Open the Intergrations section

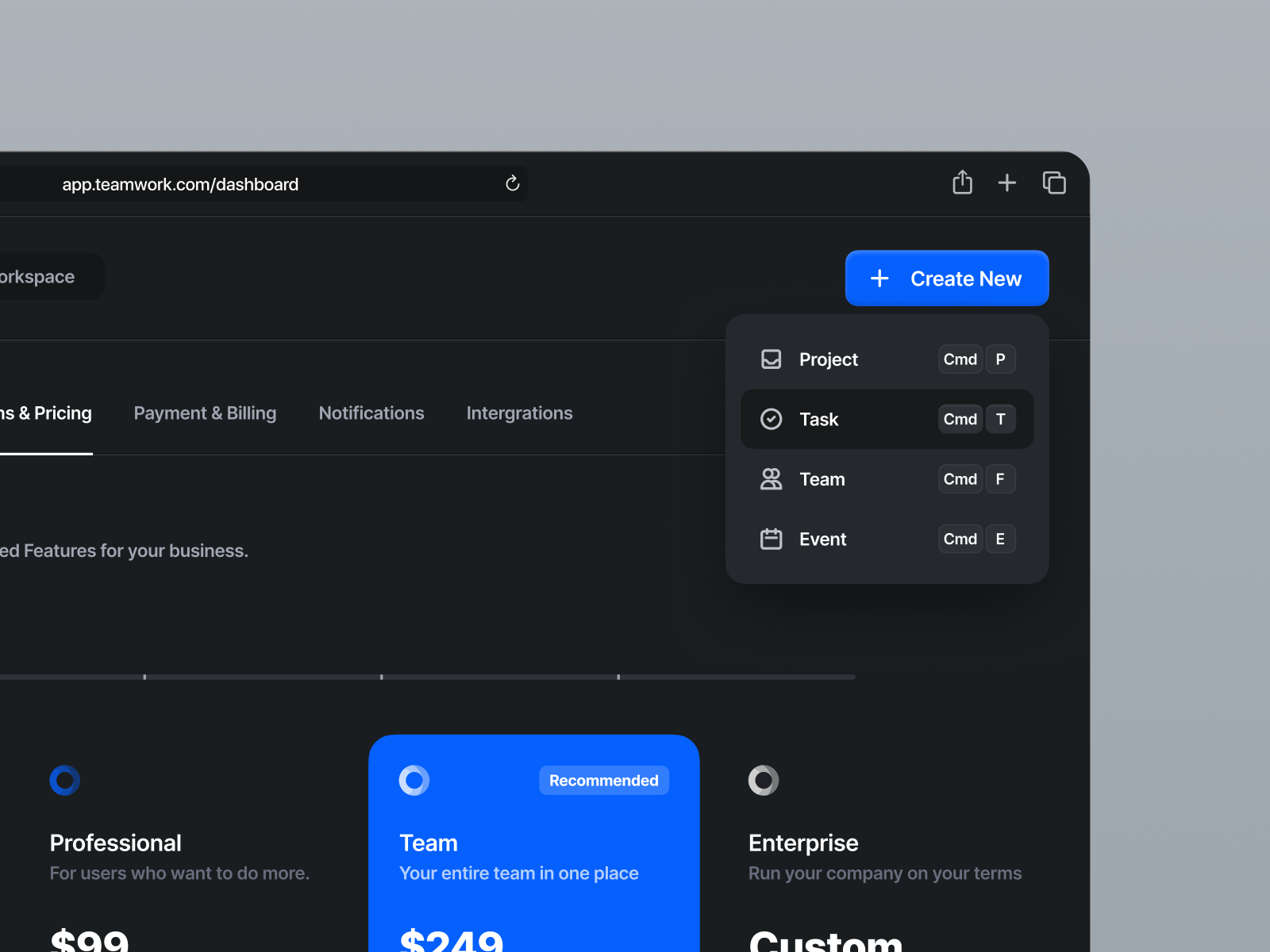tap(520, 413)
